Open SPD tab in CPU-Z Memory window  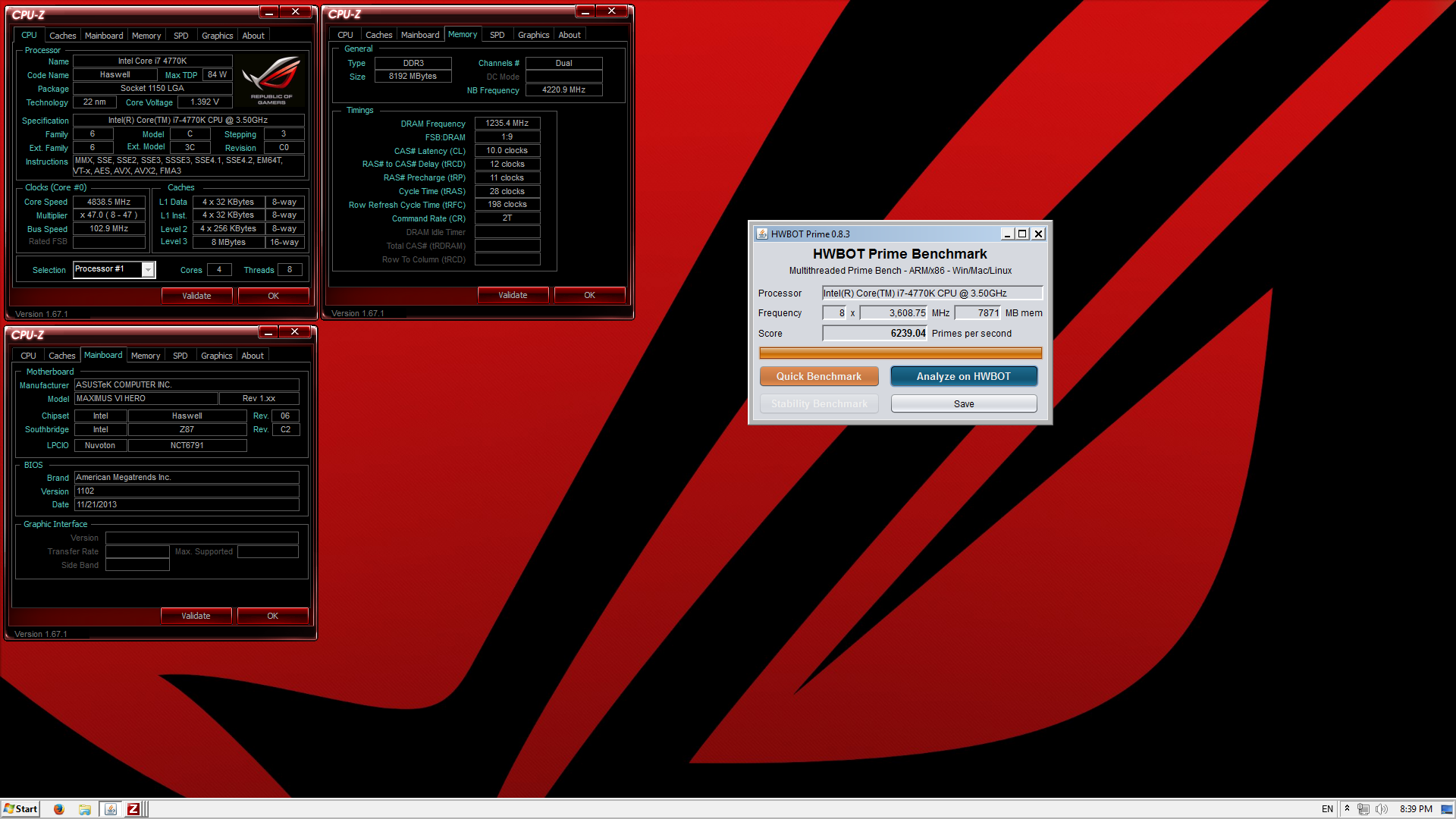point(497,35)
